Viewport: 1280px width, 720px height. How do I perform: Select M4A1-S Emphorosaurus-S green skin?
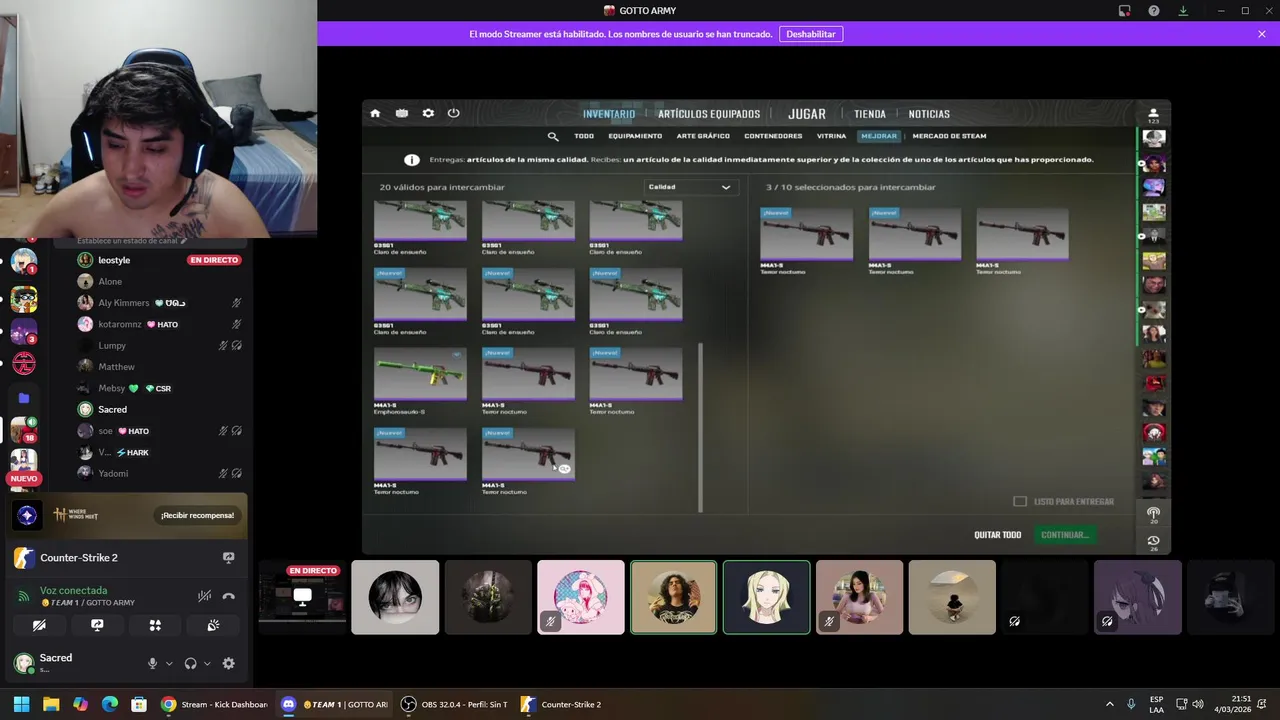(420, 381)
